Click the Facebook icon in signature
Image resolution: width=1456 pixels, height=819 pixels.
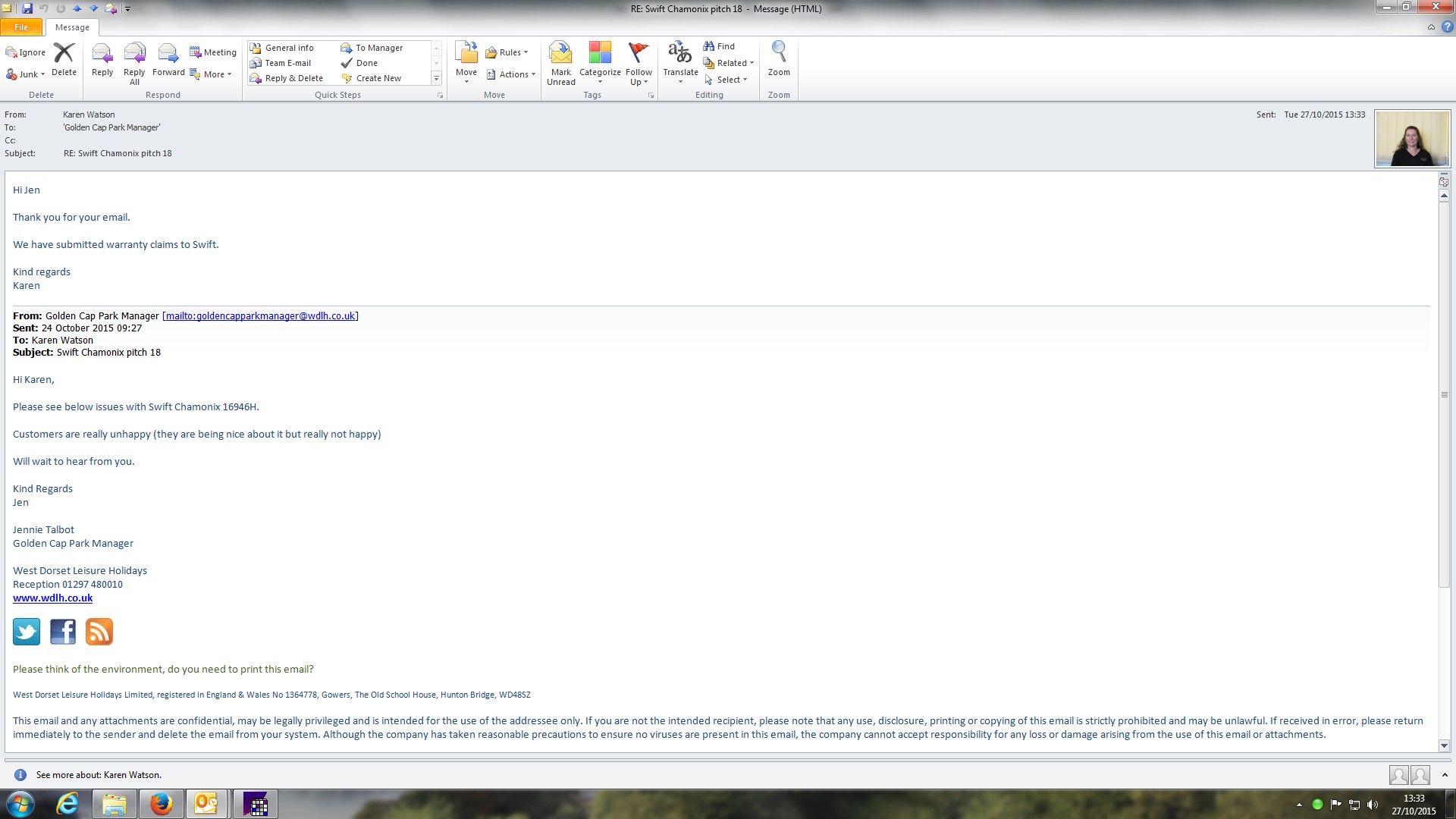(x=63, y=632)
